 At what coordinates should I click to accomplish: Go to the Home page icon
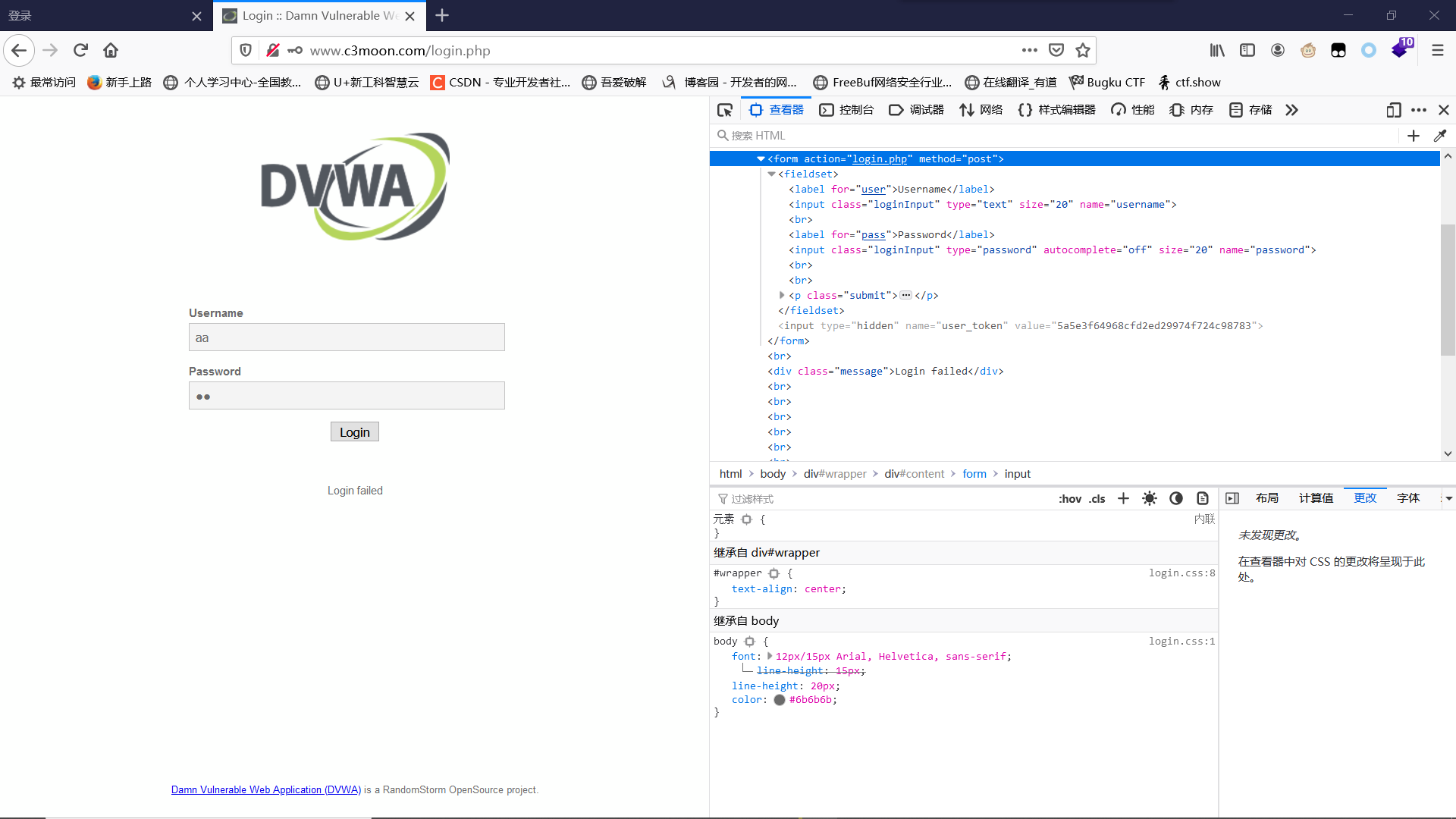(111, 50)
